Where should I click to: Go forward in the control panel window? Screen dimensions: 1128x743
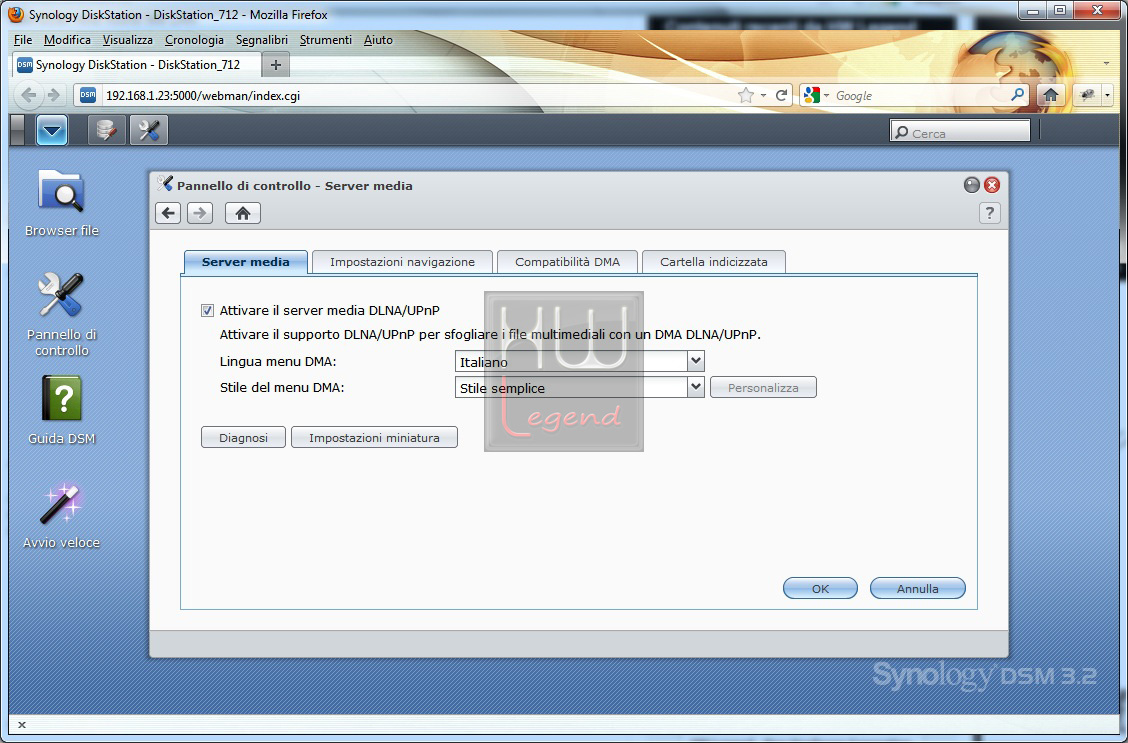click(x=200, y=213)
